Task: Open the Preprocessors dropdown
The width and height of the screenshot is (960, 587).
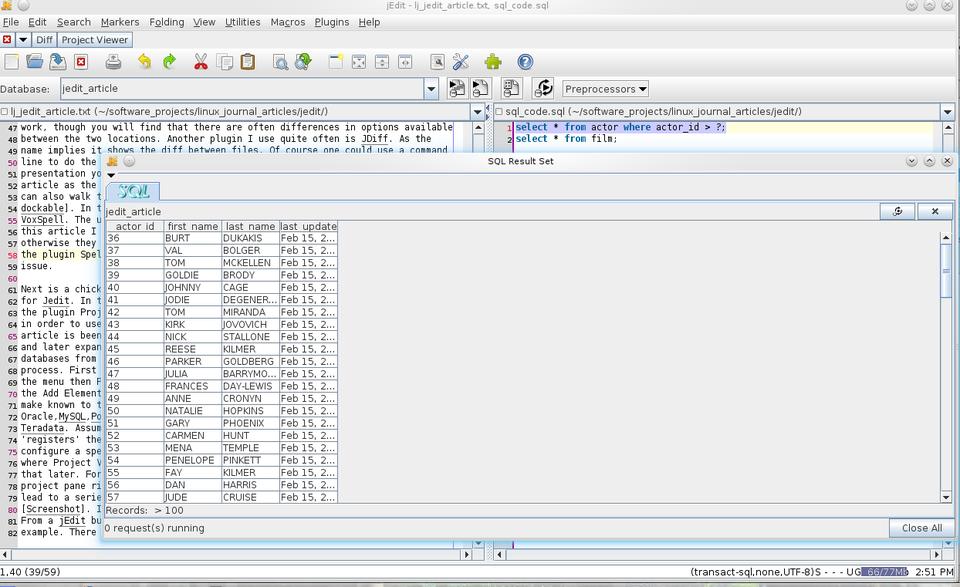Action: [x=605, y=89]
